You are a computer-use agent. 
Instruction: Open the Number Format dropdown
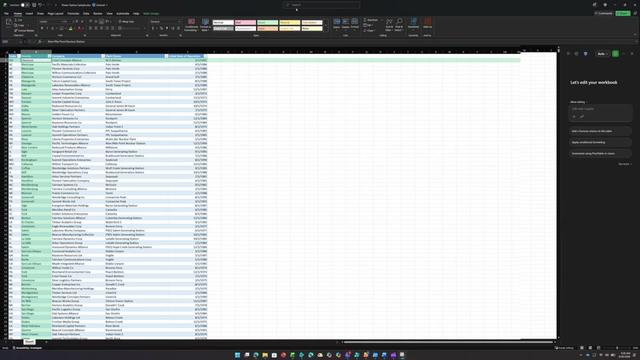pos(165,22)
